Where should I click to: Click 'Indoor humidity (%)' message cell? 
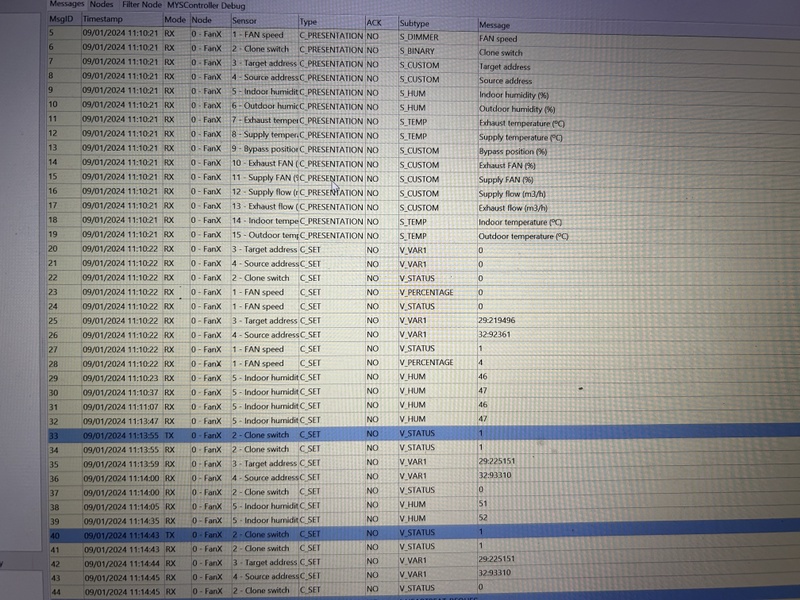pos(514,95)
